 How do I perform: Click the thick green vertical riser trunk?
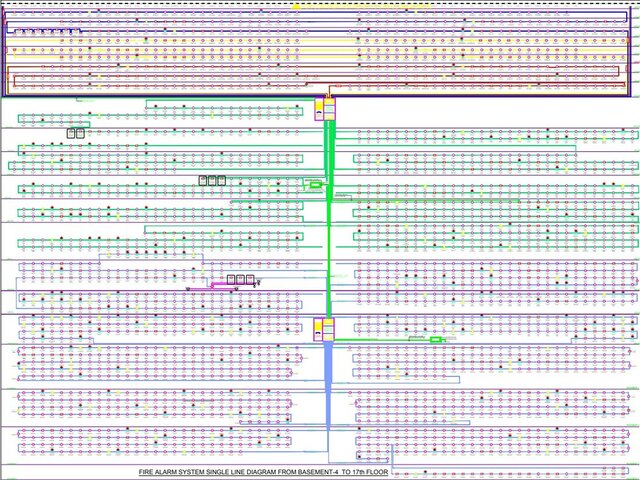(x=329, y=220)
